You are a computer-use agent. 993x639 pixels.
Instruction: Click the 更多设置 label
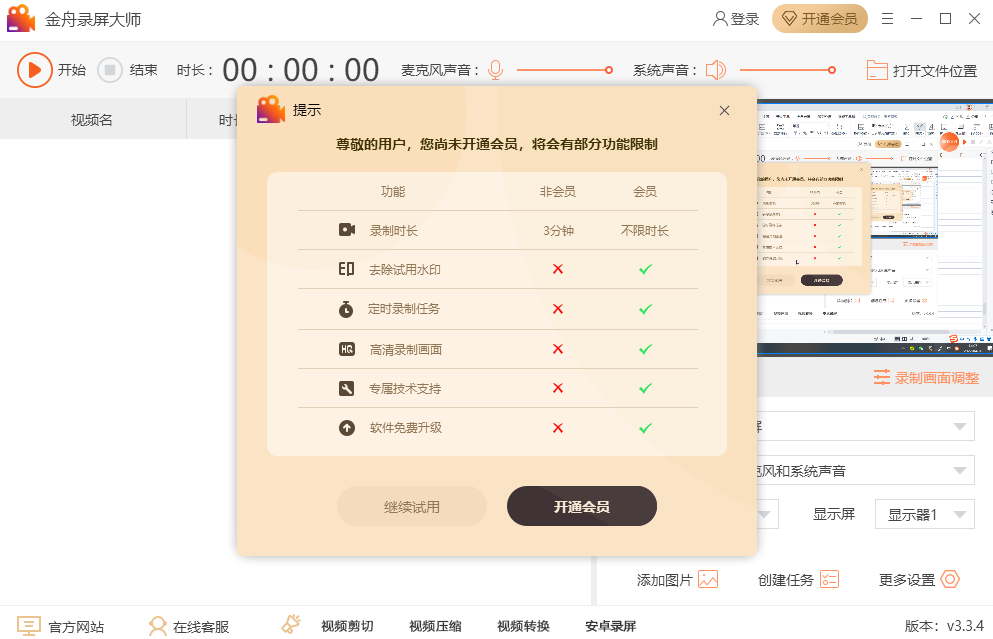[x=906, y=580]
